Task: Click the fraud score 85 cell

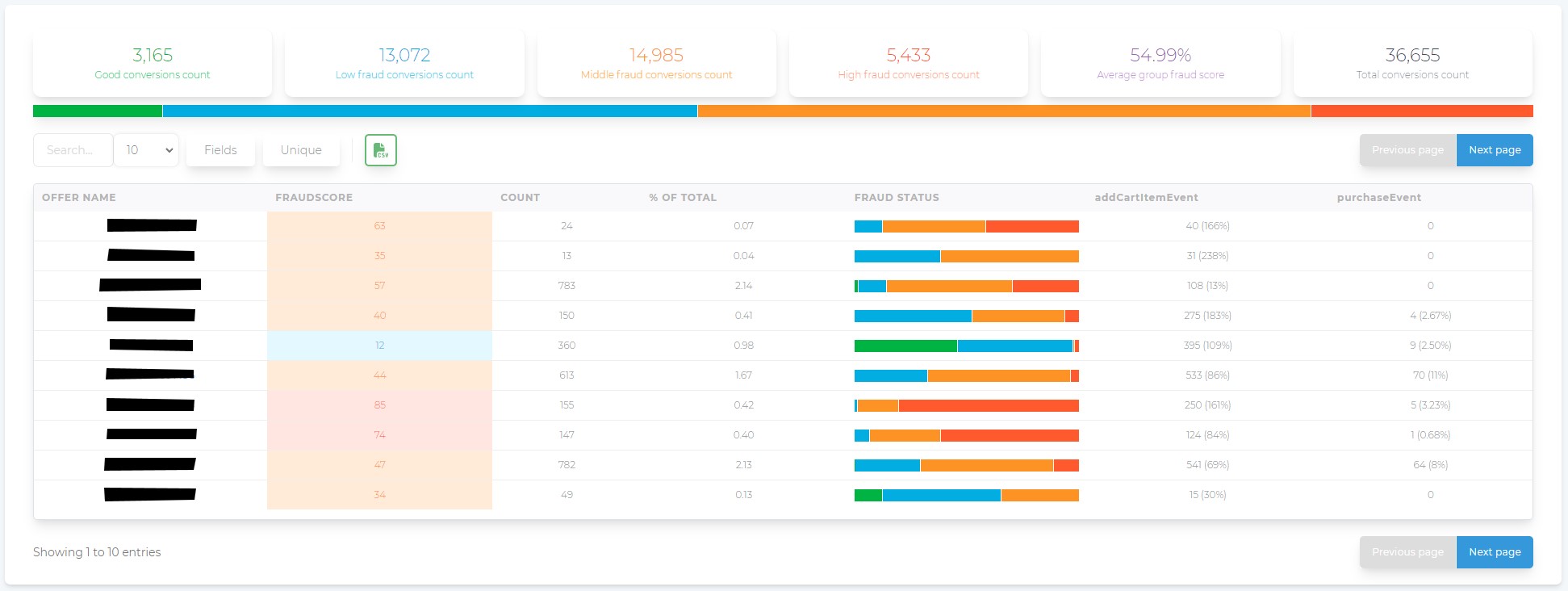Action: pyautogui.click(x=379, y=405)
